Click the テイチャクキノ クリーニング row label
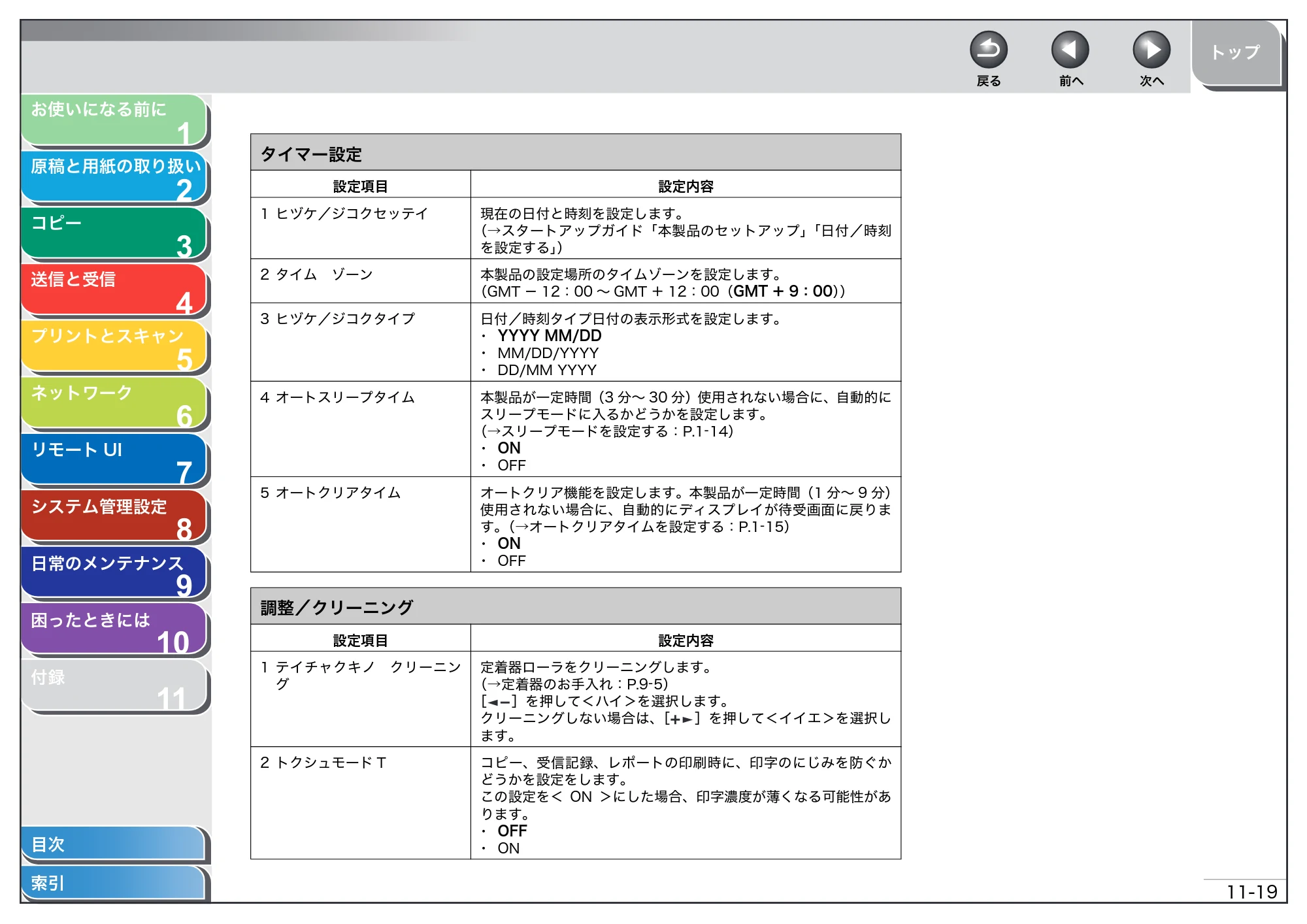1307x924 pixels. (361, 675)
